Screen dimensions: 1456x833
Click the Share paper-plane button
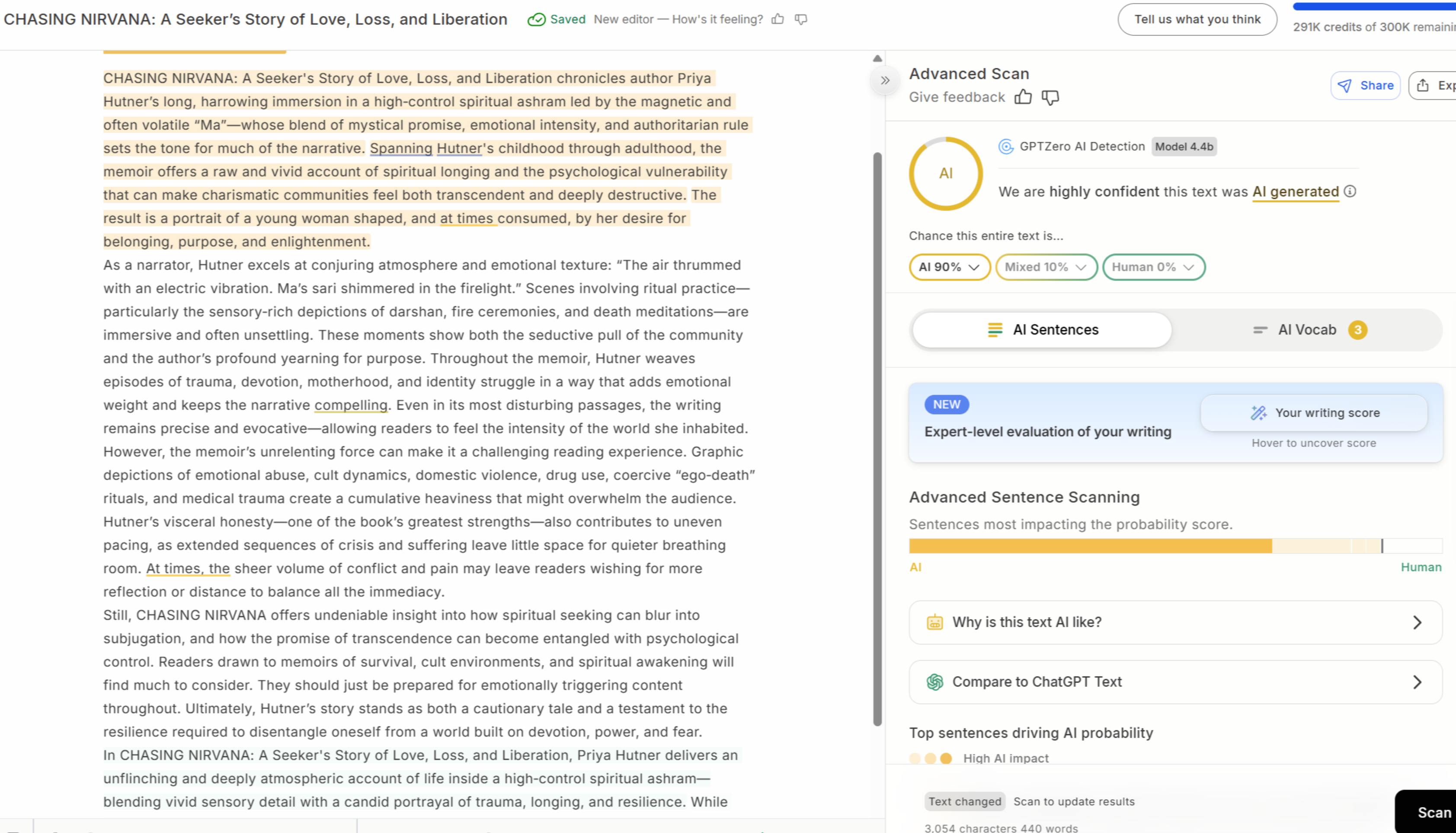click(x=1365, y=86)
